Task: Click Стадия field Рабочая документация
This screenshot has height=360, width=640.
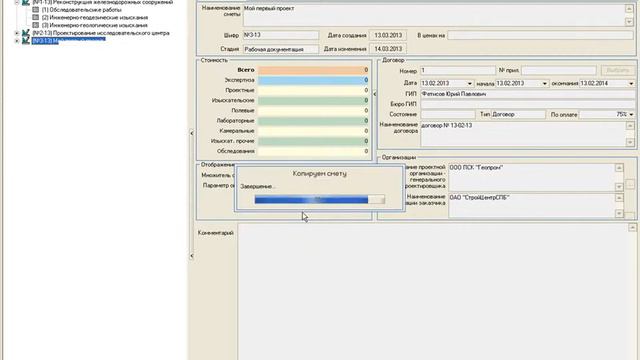Action: click(281, 49)
